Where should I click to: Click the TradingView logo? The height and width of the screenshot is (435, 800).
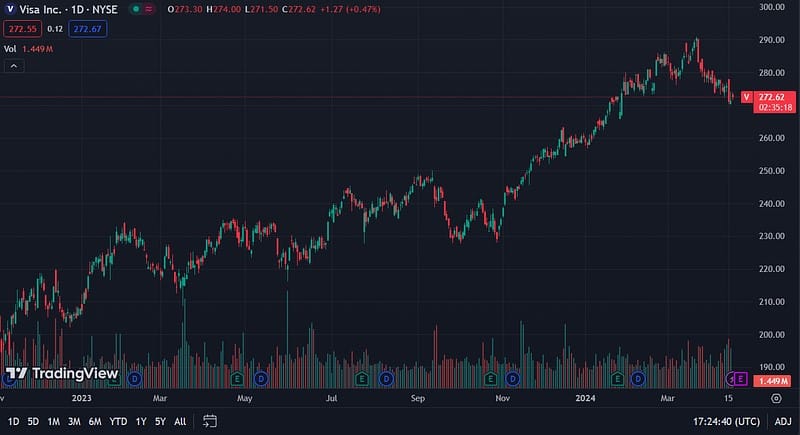coord(61,374)
